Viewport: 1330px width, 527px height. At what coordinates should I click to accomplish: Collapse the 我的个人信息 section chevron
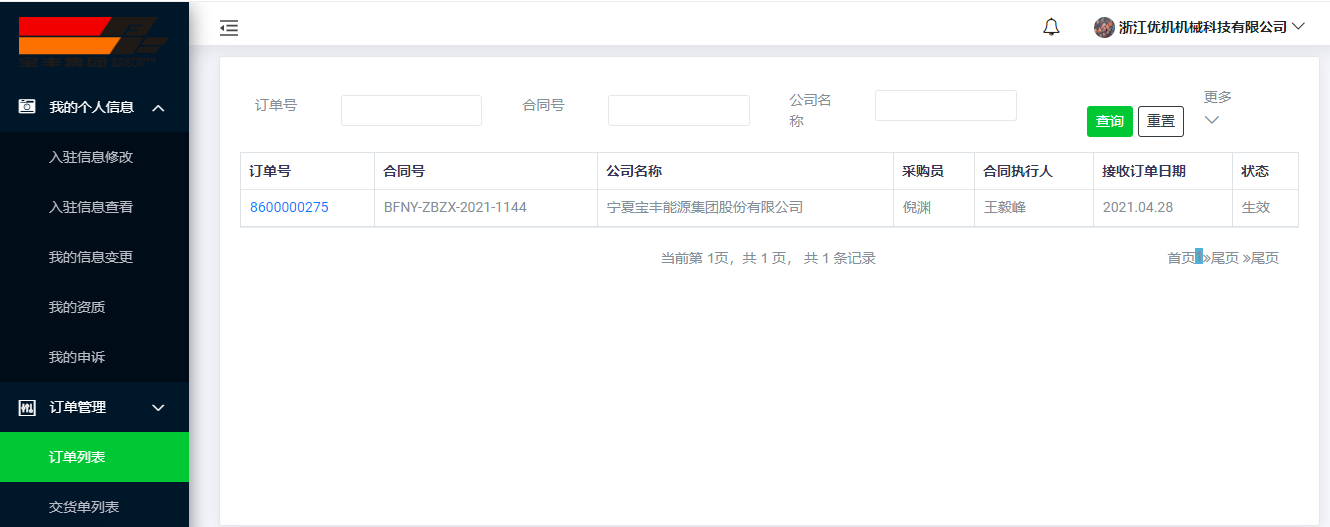(158, 107)
